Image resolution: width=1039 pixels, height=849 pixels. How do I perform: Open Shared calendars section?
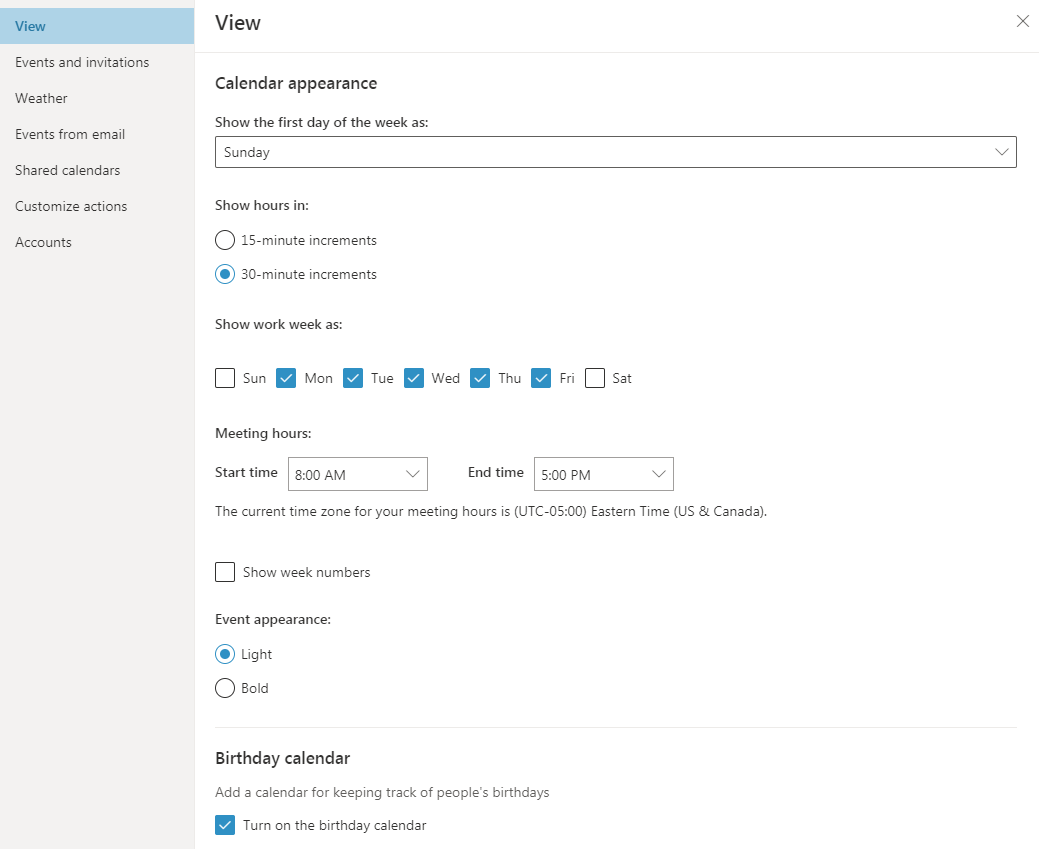coord(67,170)
